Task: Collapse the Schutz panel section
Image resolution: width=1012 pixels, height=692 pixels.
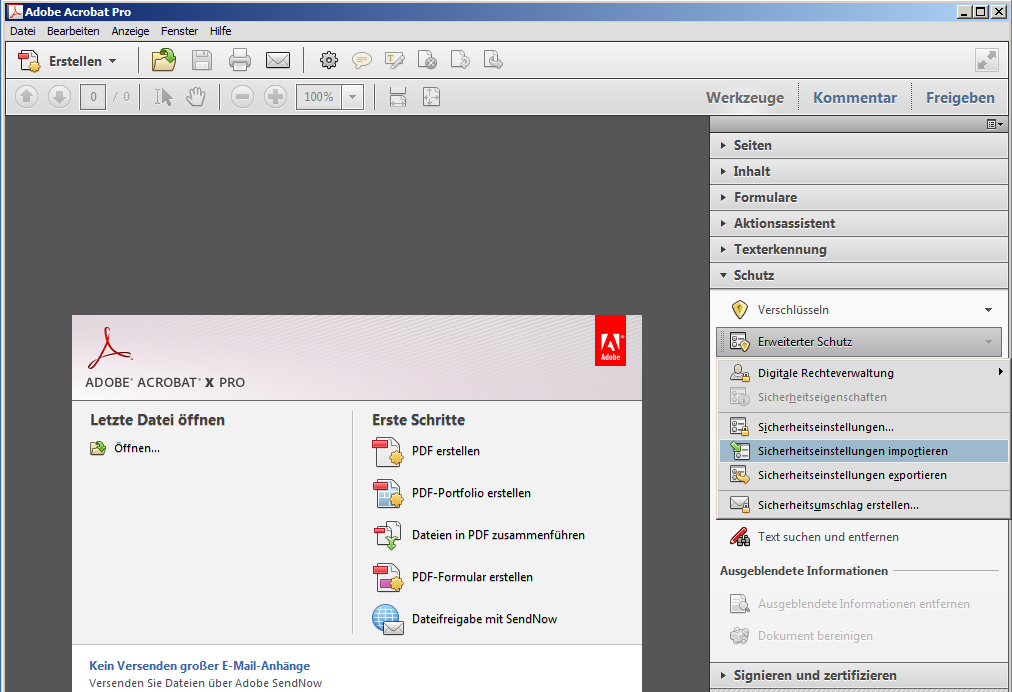Action: tap(753, 275)
